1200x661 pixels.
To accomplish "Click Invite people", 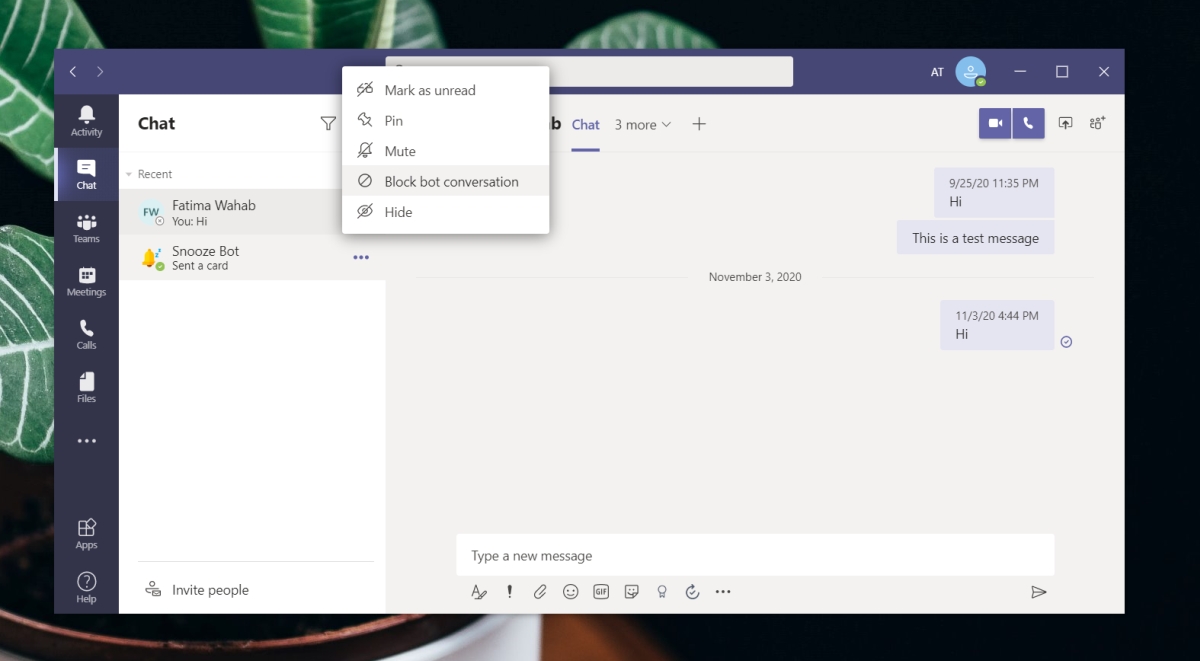I will point(197,590).
